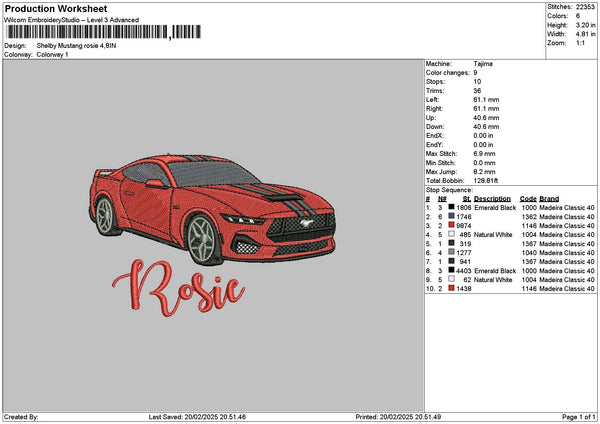600x424 pixels.
Task: Click the red swatch beside 1438 stitches
Action: point(452,288)
